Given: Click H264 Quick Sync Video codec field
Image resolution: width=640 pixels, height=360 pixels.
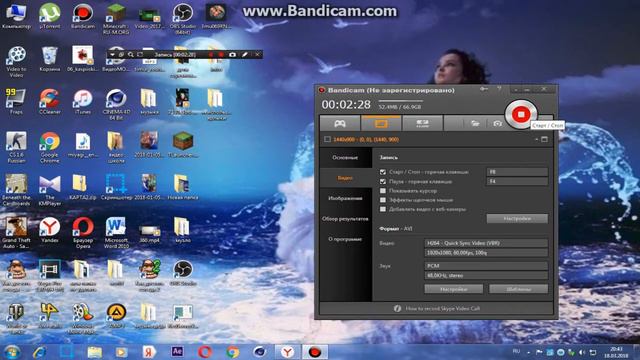Looking at the screenshot, I should pyautogui.click(x=486, y=243).
